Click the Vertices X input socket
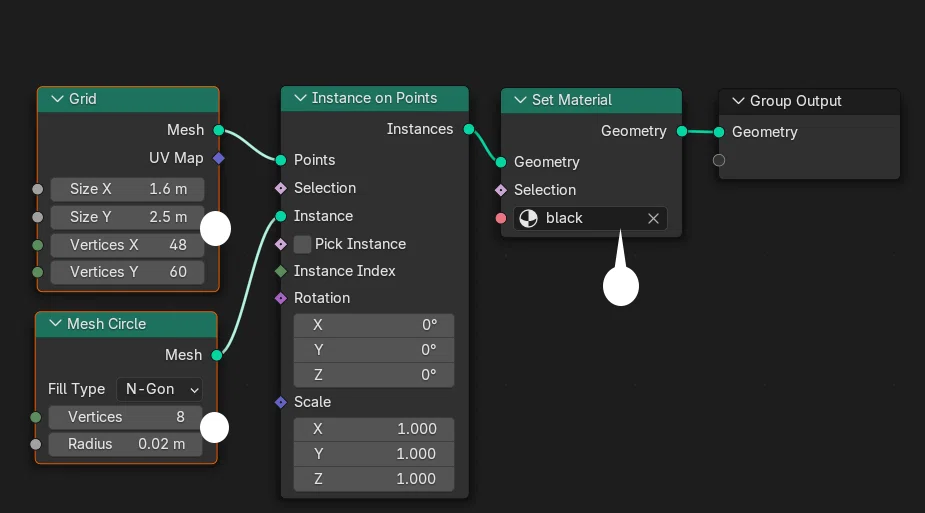 (38, 245)
